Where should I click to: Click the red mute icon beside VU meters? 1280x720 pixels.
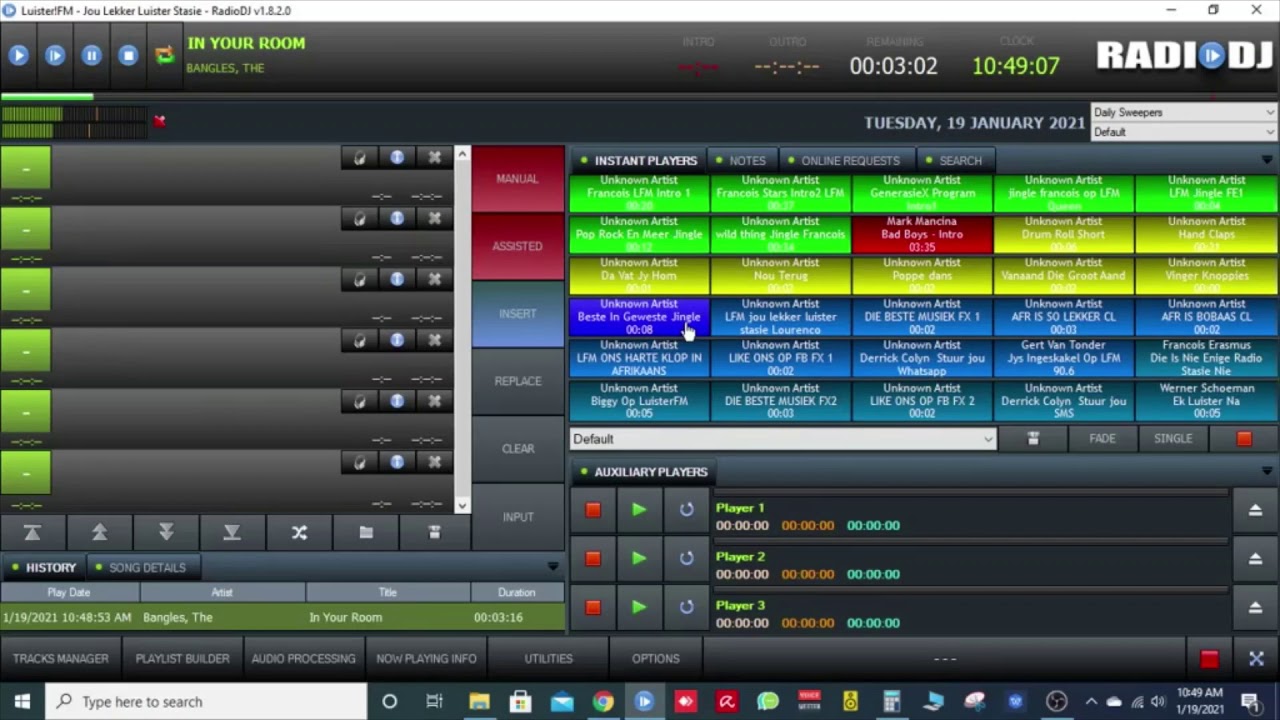[x=159, y=121]
